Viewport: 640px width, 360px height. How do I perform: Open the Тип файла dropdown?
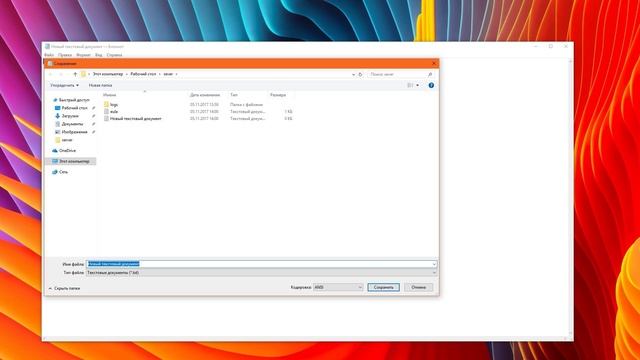click(261, 272)
